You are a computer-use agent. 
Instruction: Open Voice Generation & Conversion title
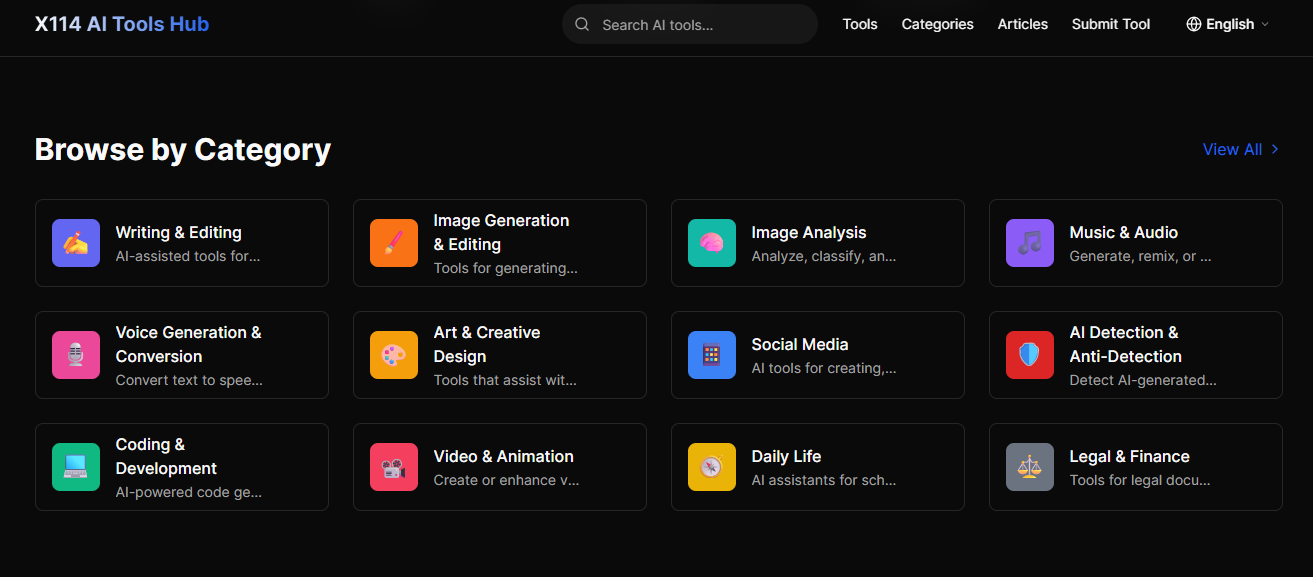[188, 344]
